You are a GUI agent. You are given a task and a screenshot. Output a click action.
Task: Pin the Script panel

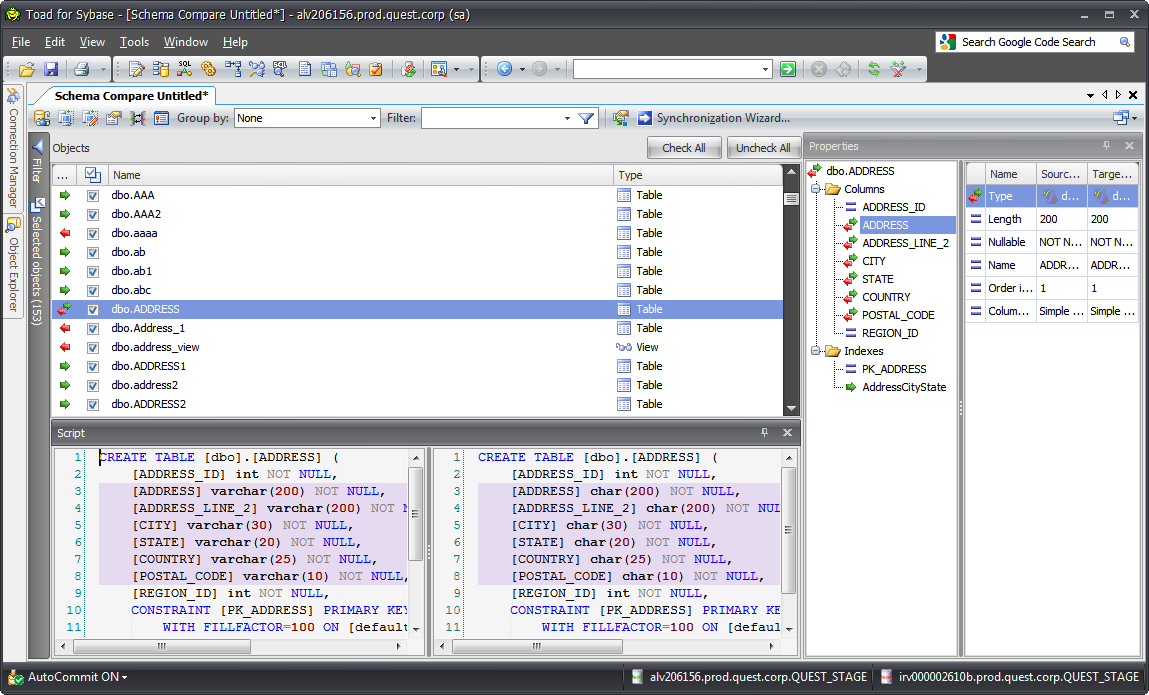[x=764, y=433]
